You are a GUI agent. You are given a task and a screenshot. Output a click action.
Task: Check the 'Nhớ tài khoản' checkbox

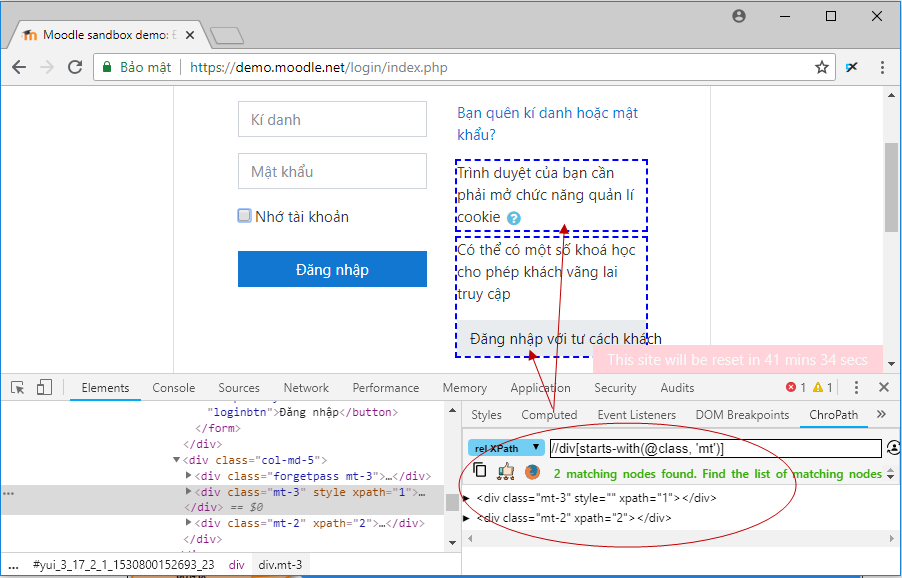(245, 216)
